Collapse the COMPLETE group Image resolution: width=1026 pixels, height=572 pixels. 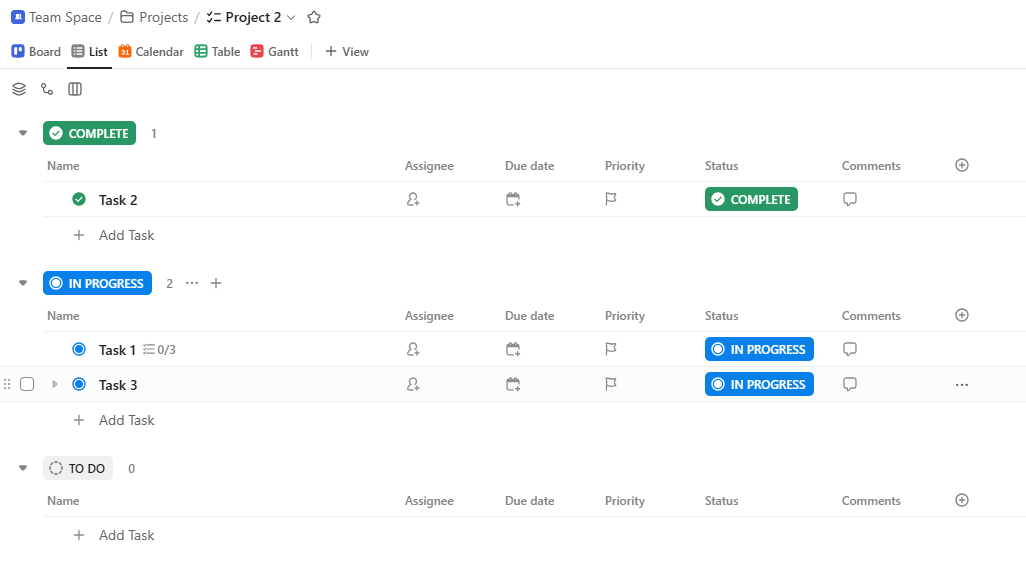coord(23,133)
